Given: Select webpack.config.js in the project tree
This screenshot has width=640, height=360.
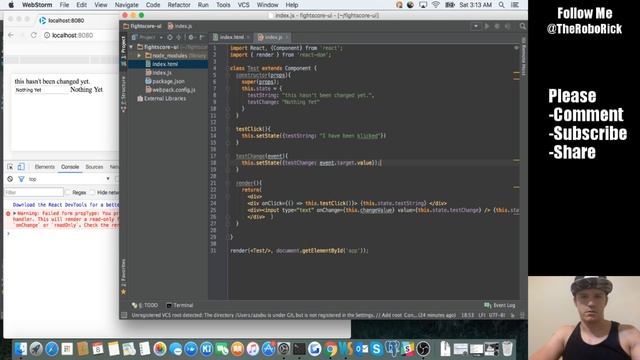Looking at the screenshot, I should pos(173,90).
